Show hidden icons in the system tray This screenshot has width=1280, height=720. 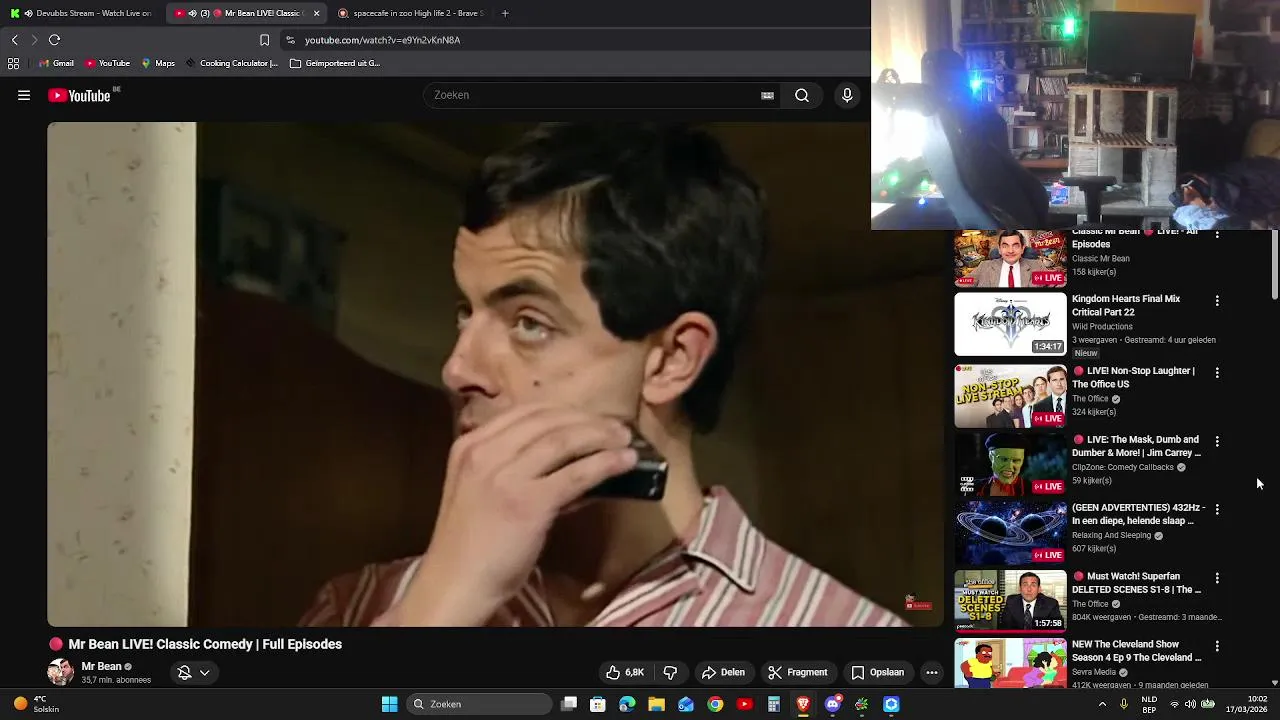[1102, 704]
